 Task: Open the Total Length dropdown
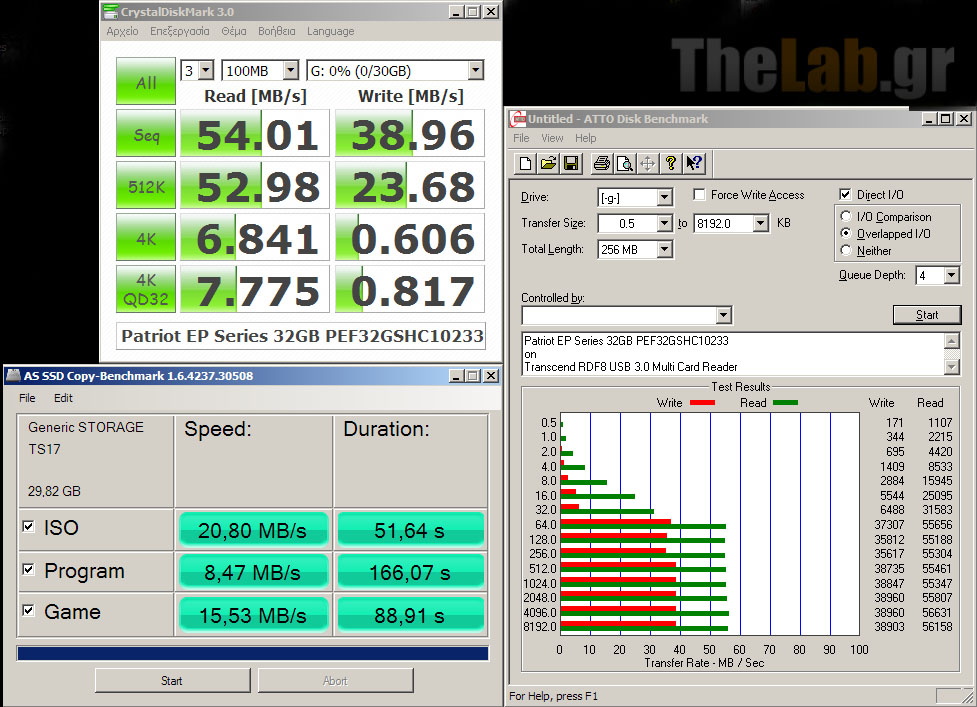(664, 250)
